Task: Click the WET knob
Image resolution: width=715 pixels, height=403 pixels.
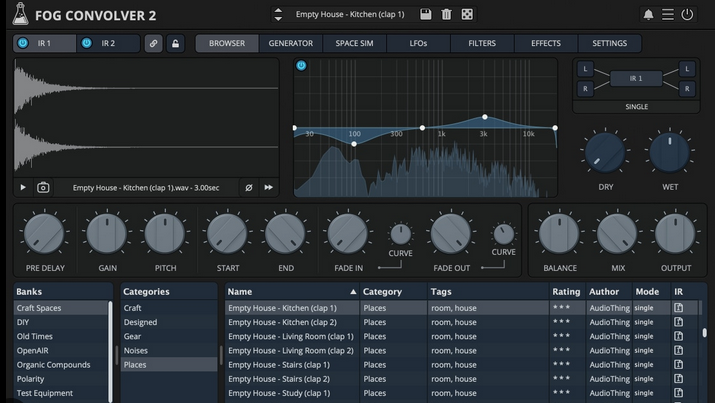Action: (x=669, y=153)
